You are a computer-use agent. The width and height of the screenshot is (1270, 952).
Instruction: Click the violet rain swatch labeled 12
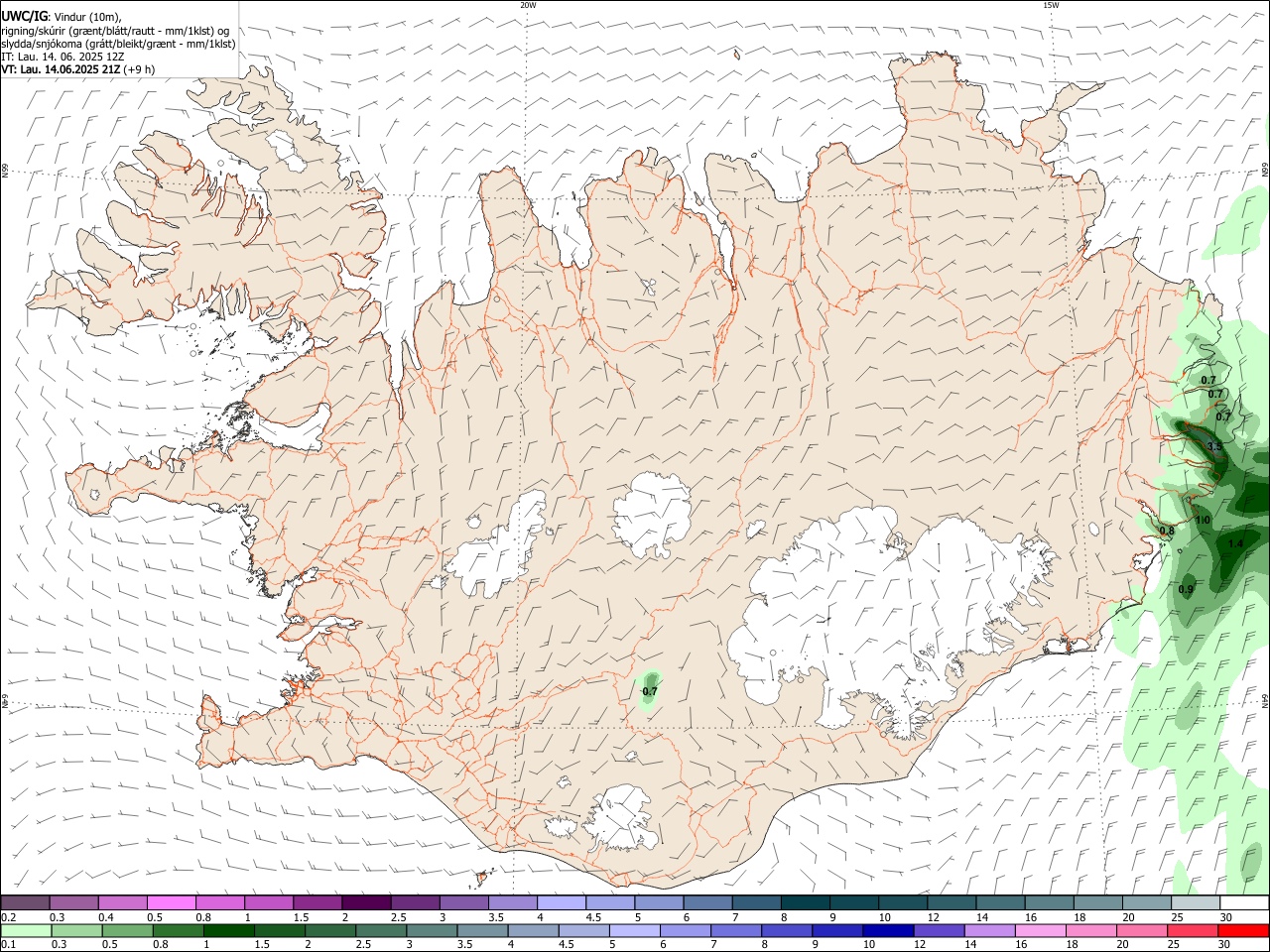(x=939, y=931)
